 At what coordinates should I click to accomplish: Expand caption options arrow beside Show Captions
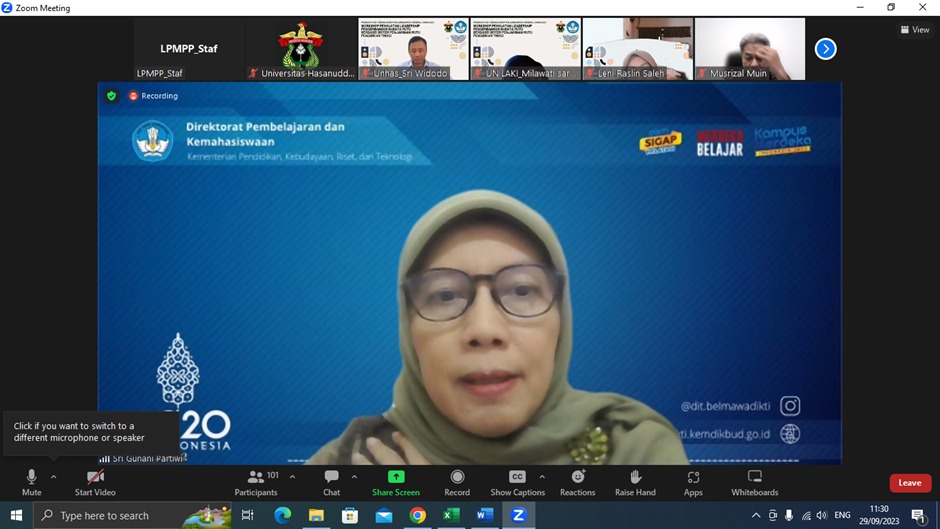[x=542, y=477]
